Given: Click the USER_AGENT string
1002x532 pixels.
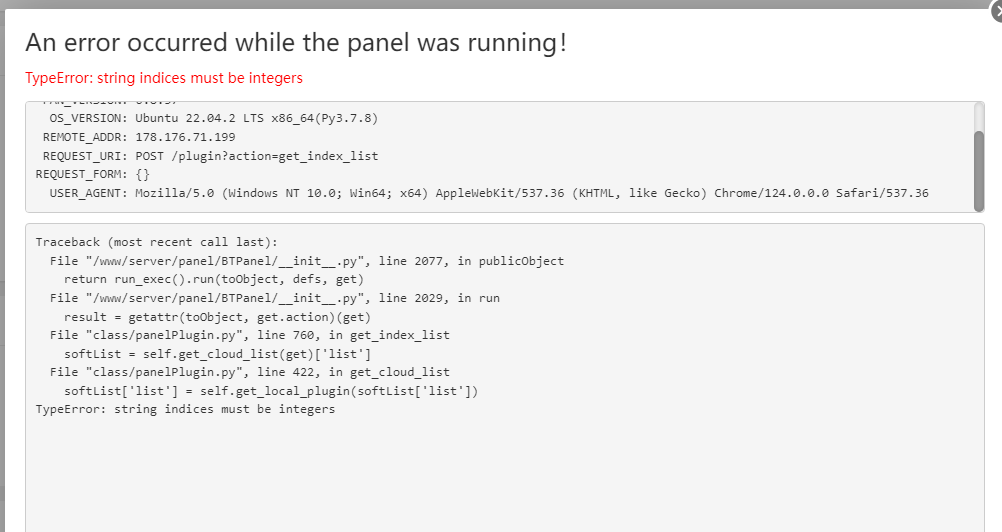Looking at the screenshot, I should [x=531, y=193].
